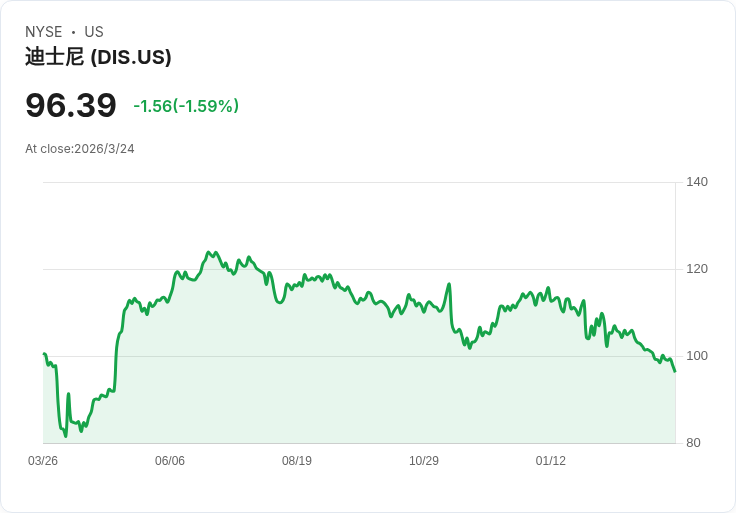The height and width of the screenshot is (513, 736).
Task: Click the 120 y-axis label
Action: pyautogui.click(x=697, y=269)
